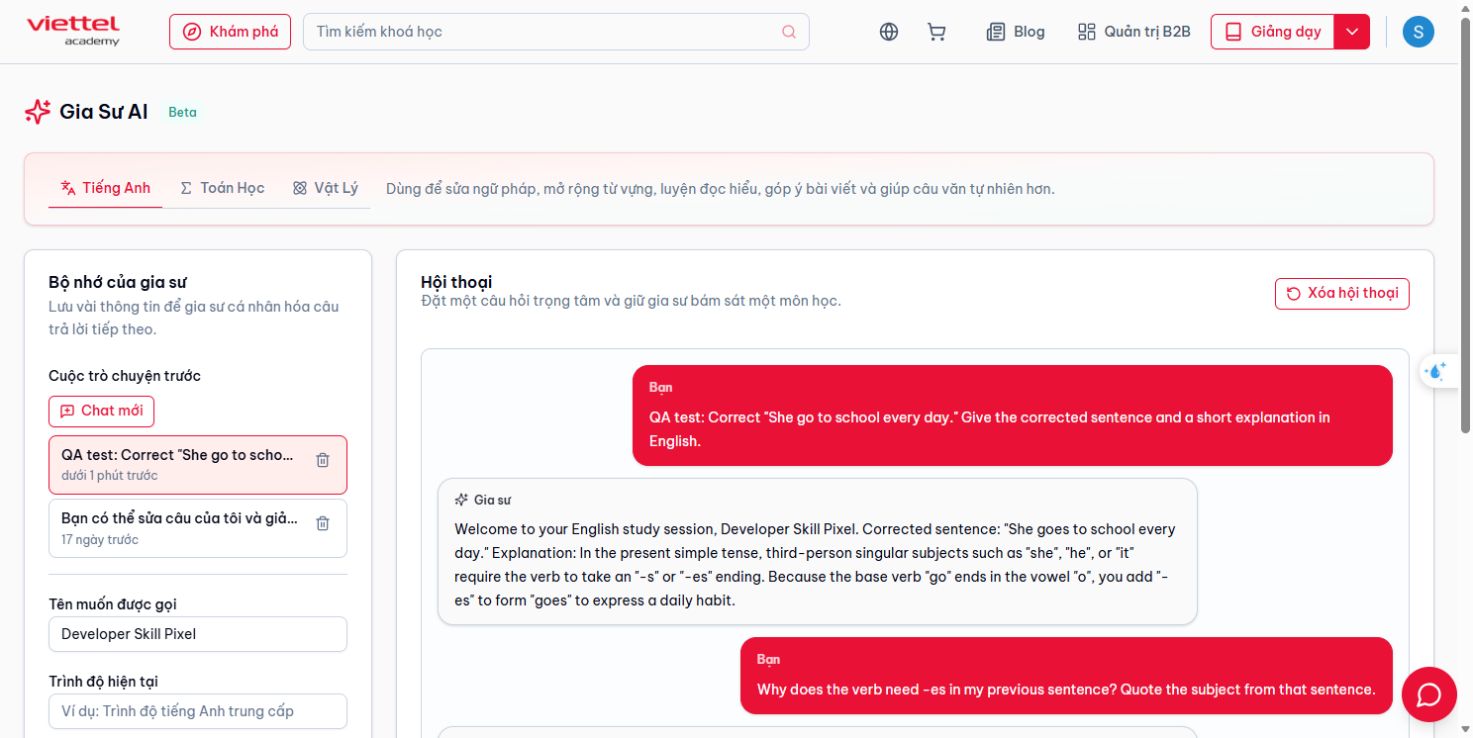Open the conversation from 17 ngày trước

click(198, 528)
